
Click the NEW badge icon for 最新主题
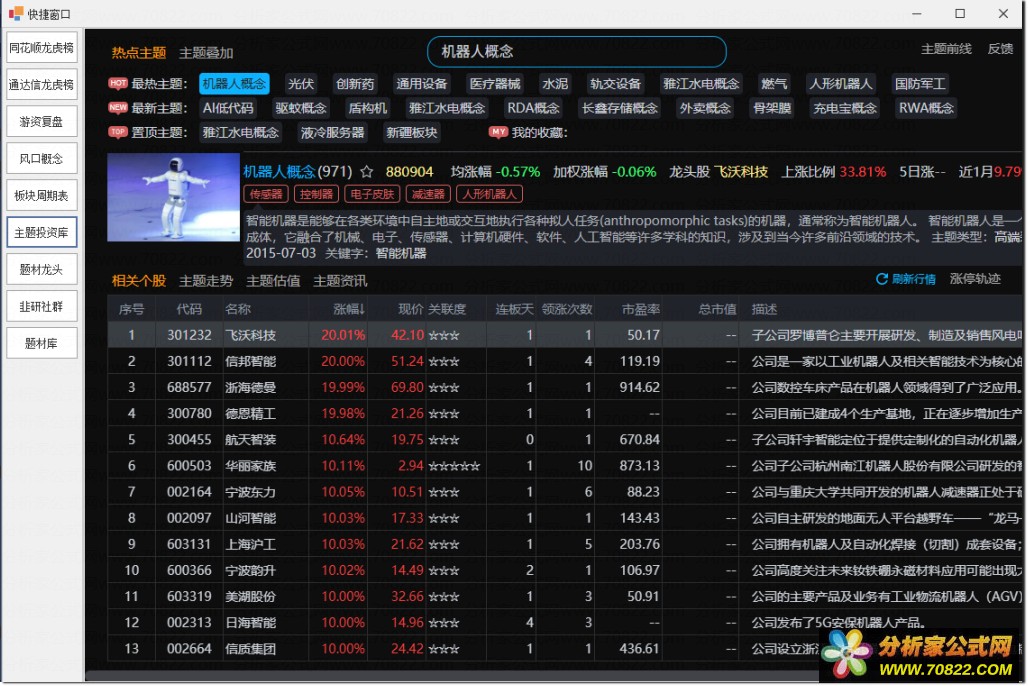[x=118, y=108]
